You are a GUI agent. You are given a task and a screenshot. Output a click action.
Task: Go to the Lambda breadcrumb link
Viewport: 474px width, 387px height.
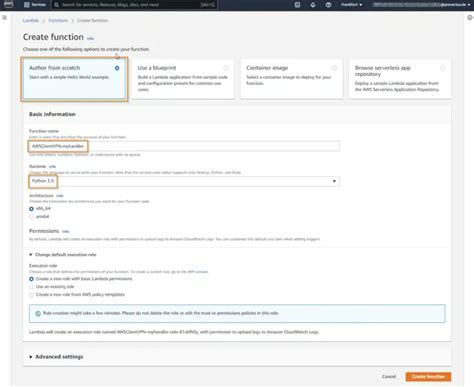tap(31, 20)
